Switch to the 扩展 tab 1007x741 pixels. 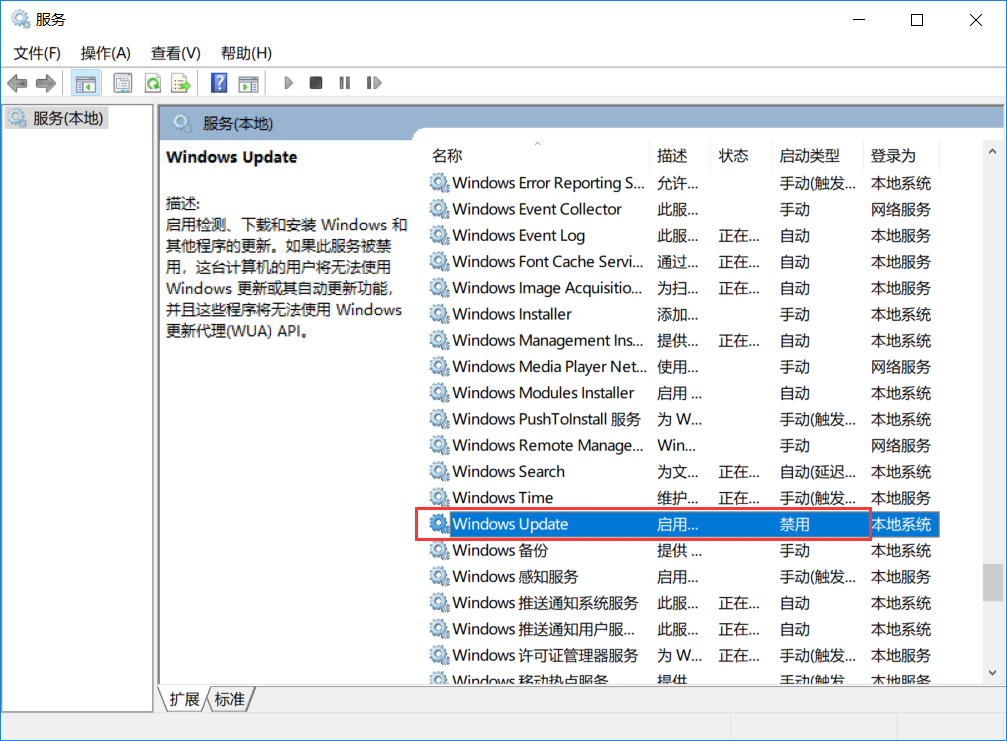pos(184,699)
